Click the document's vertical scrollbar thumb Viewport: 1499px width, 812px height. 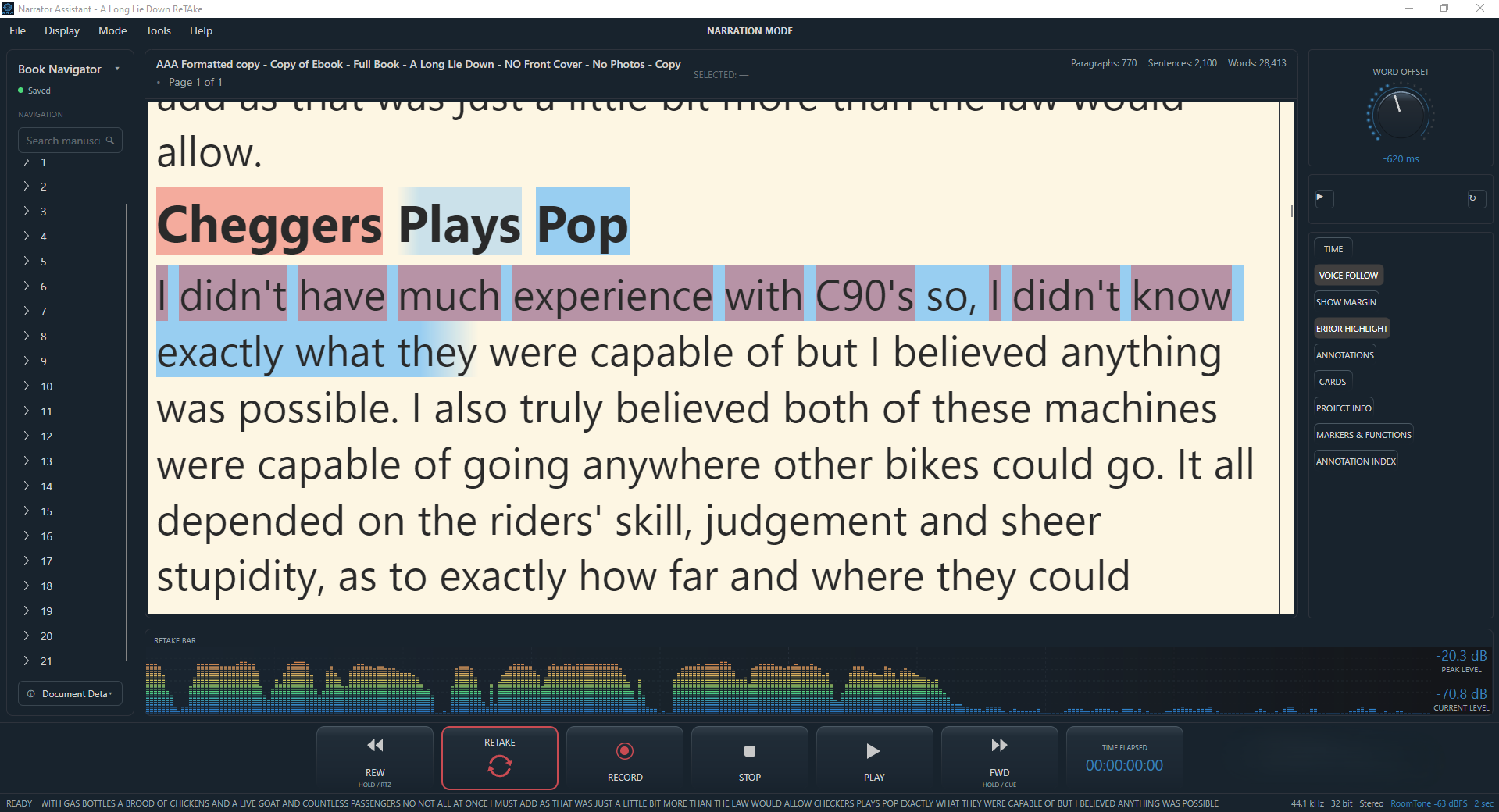tap(1292, 211)
